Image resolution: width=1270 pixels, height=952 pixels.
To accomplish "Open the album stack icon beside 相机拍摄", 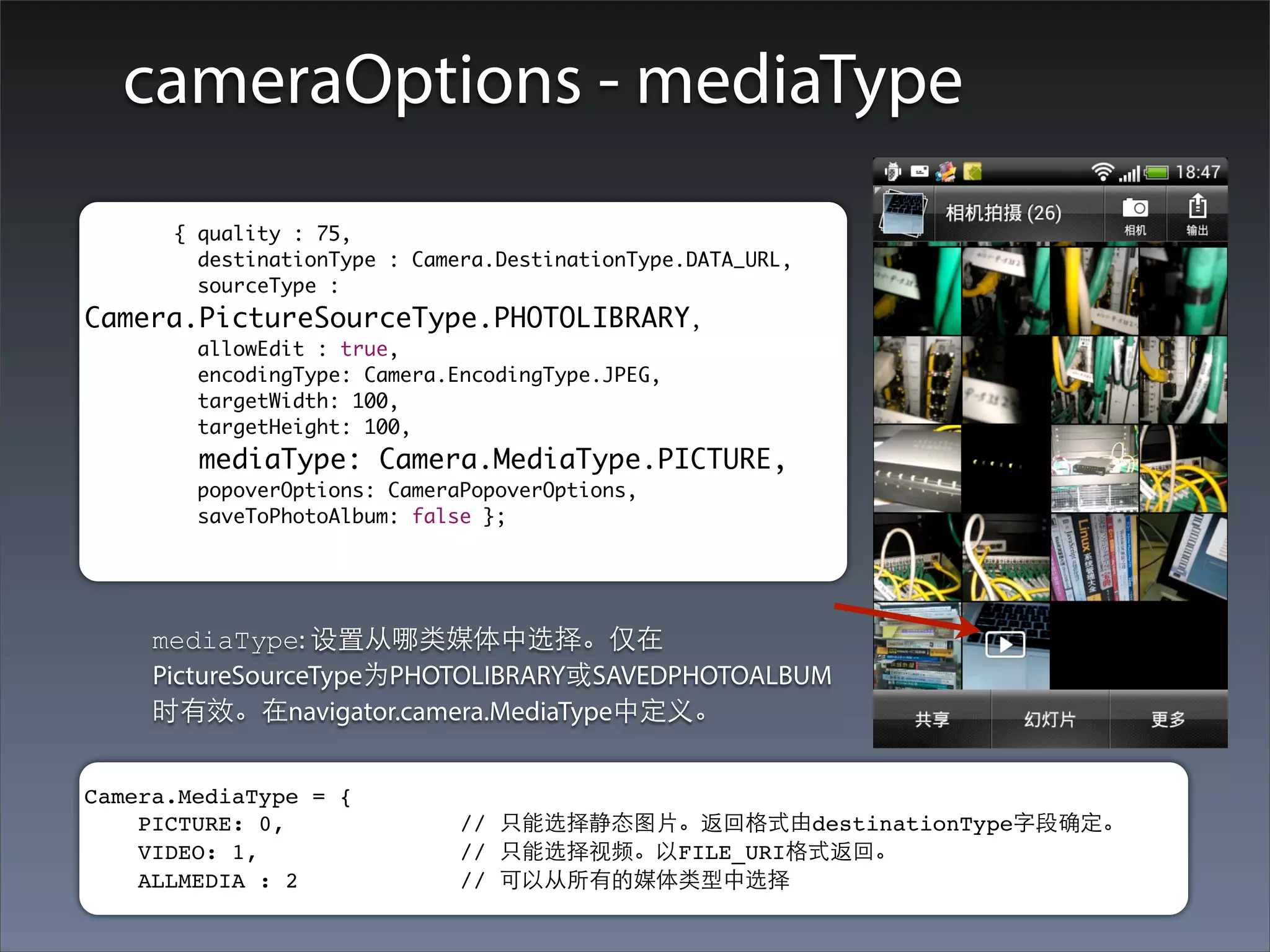I will tap(904, 213).
